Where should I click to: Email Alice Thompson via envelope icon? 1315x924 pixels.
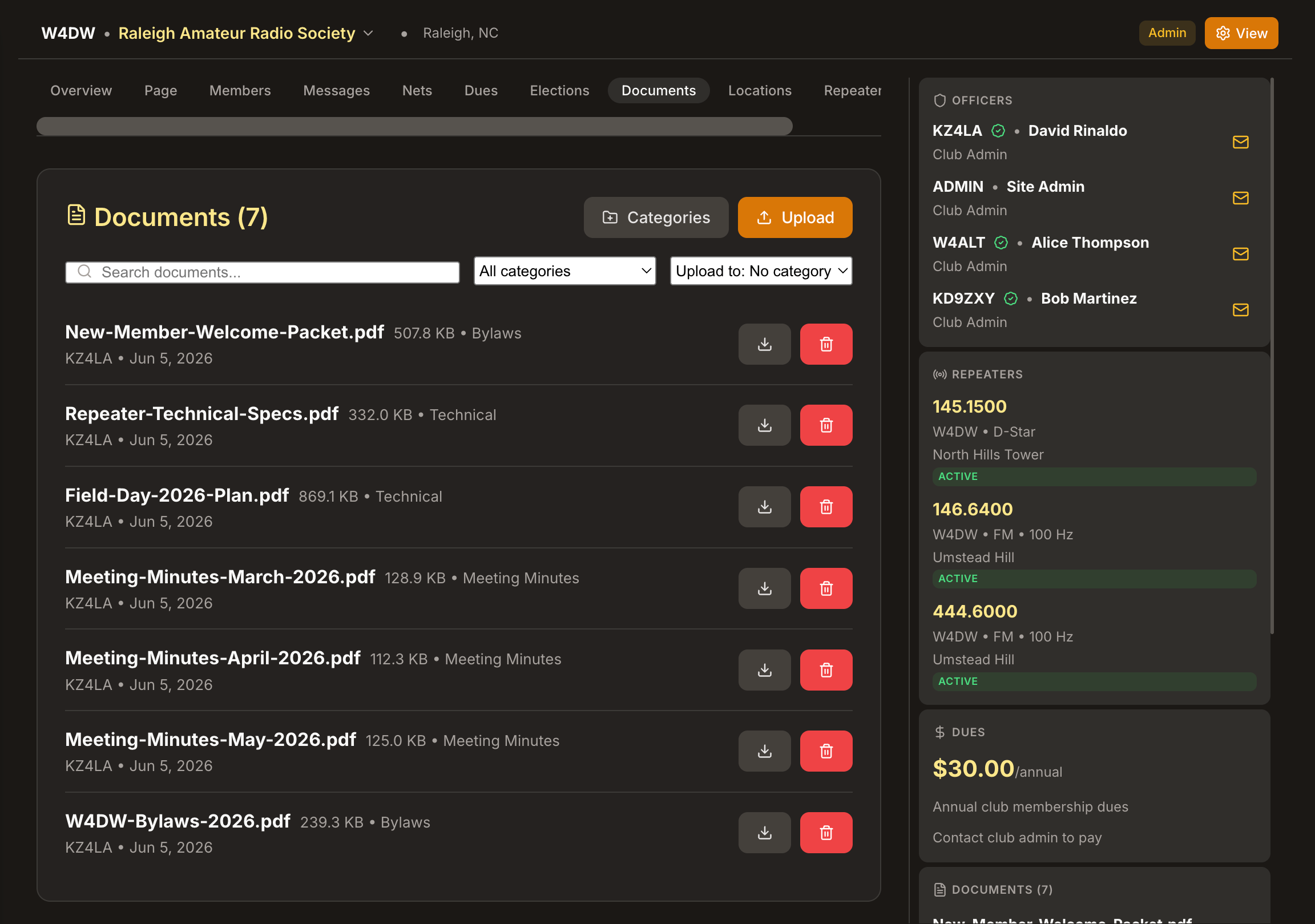1240,254
